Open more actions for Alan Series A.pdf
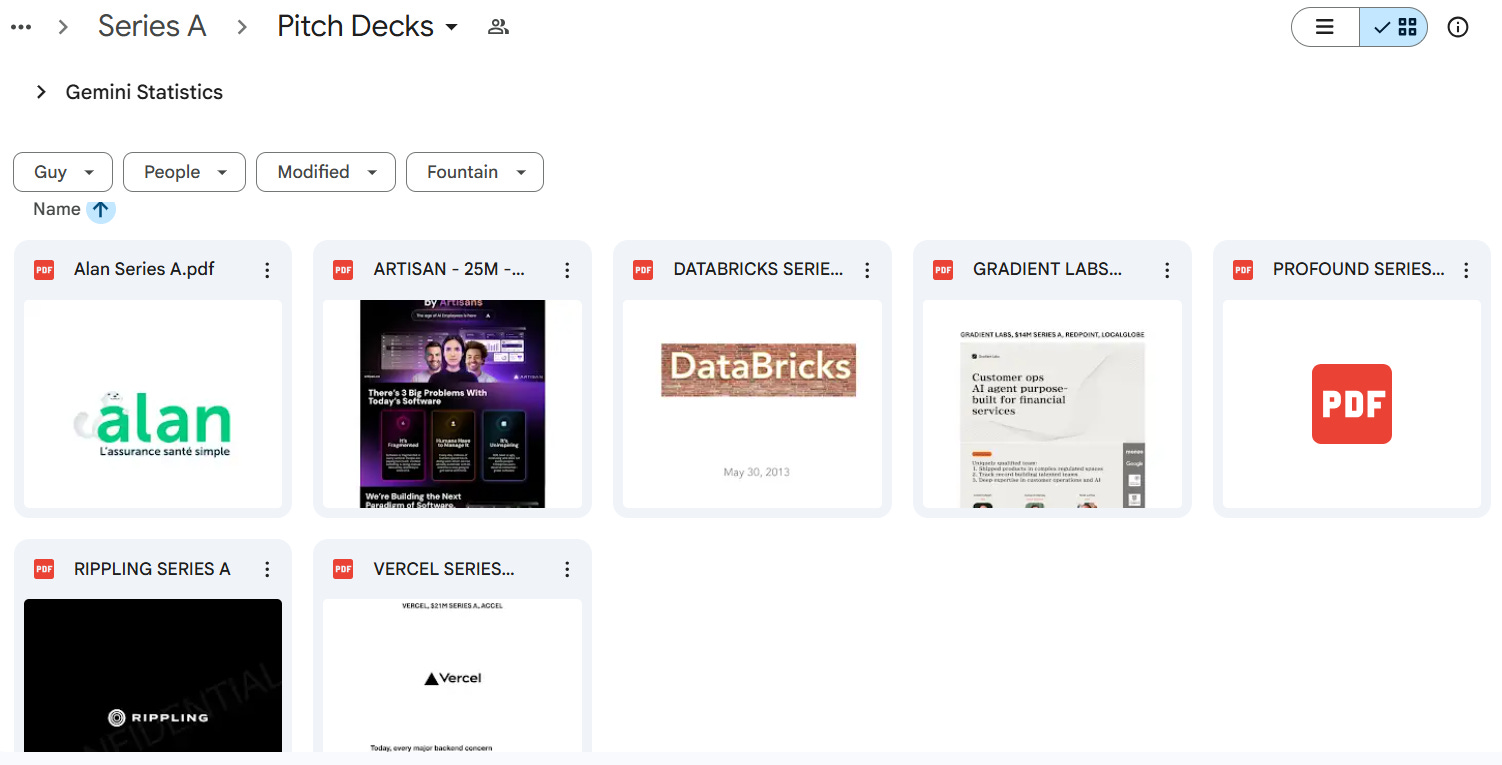 pos(267,270)
